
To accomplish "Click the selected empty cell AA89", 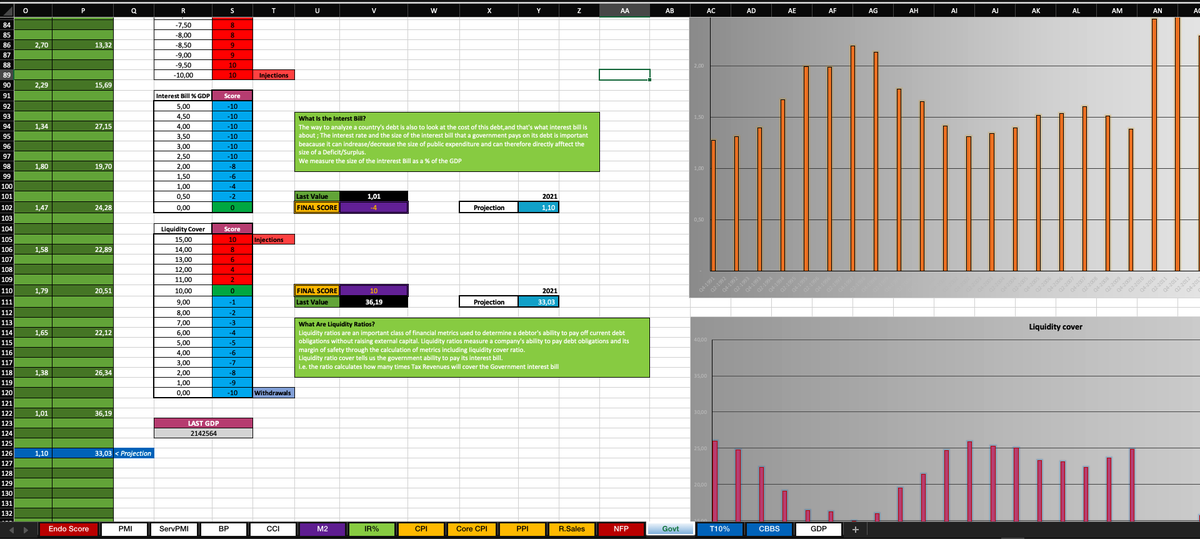I will click(624, 75).
